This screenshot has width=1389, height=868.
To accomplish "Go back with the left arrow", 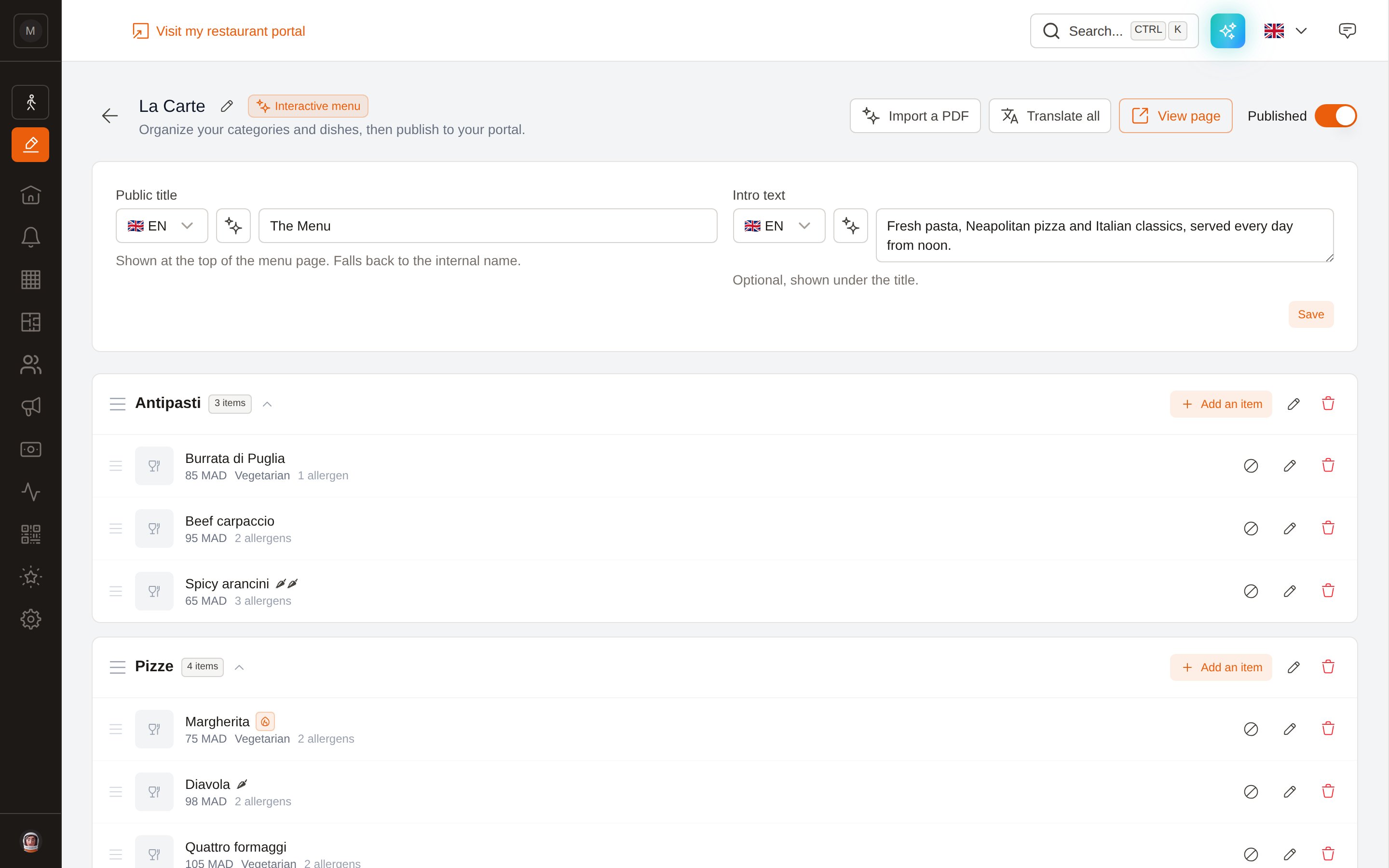I will click(109, 116).
